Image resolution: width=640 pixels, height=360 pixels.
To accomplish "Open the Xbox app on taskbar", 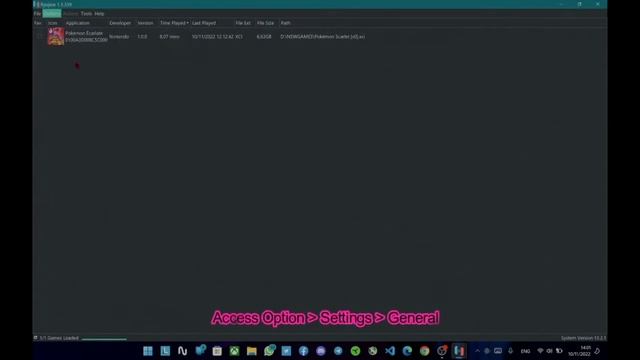I will tap(234, 351).
